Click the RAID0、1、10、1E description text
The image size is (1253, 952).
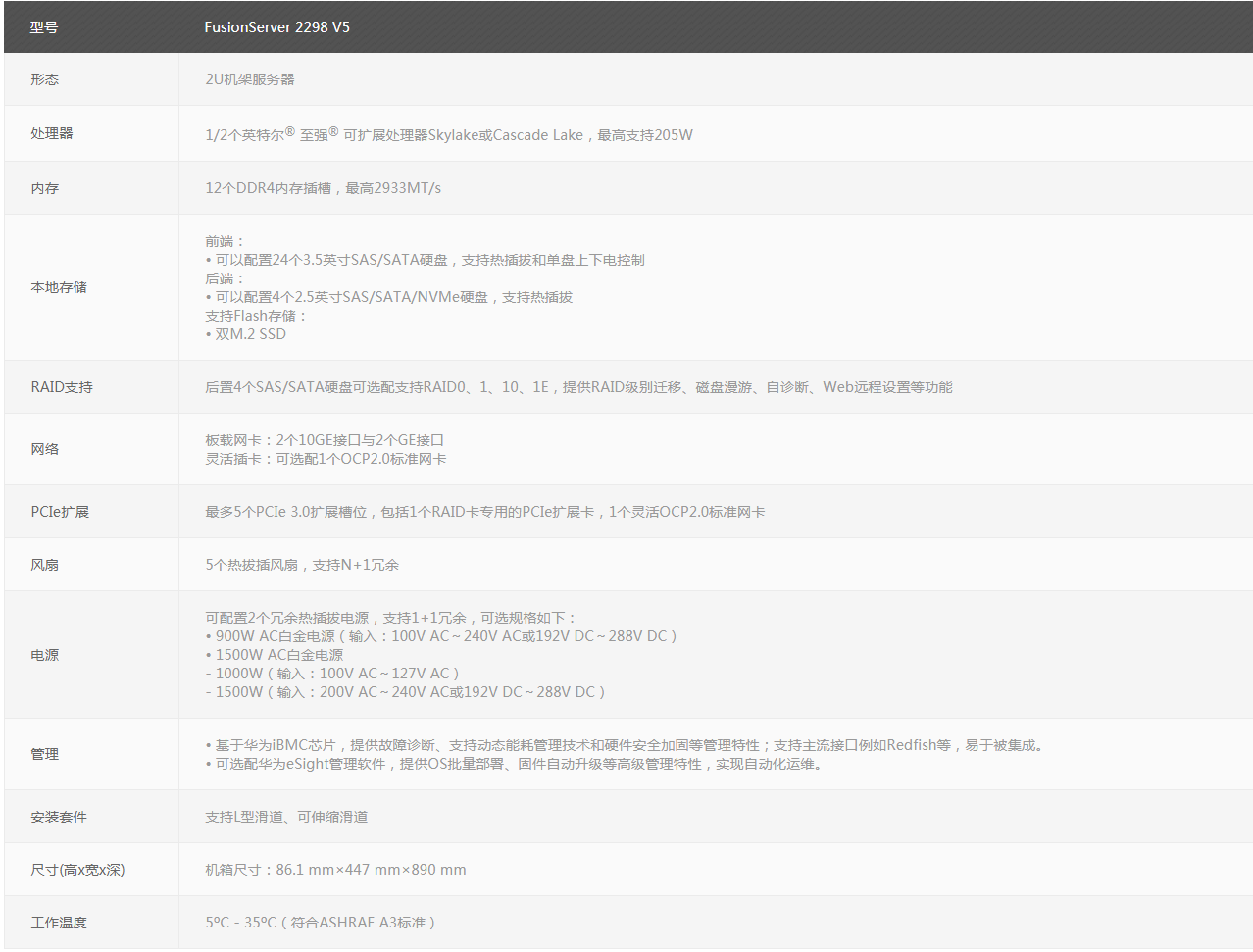click(x=578, y=387)
